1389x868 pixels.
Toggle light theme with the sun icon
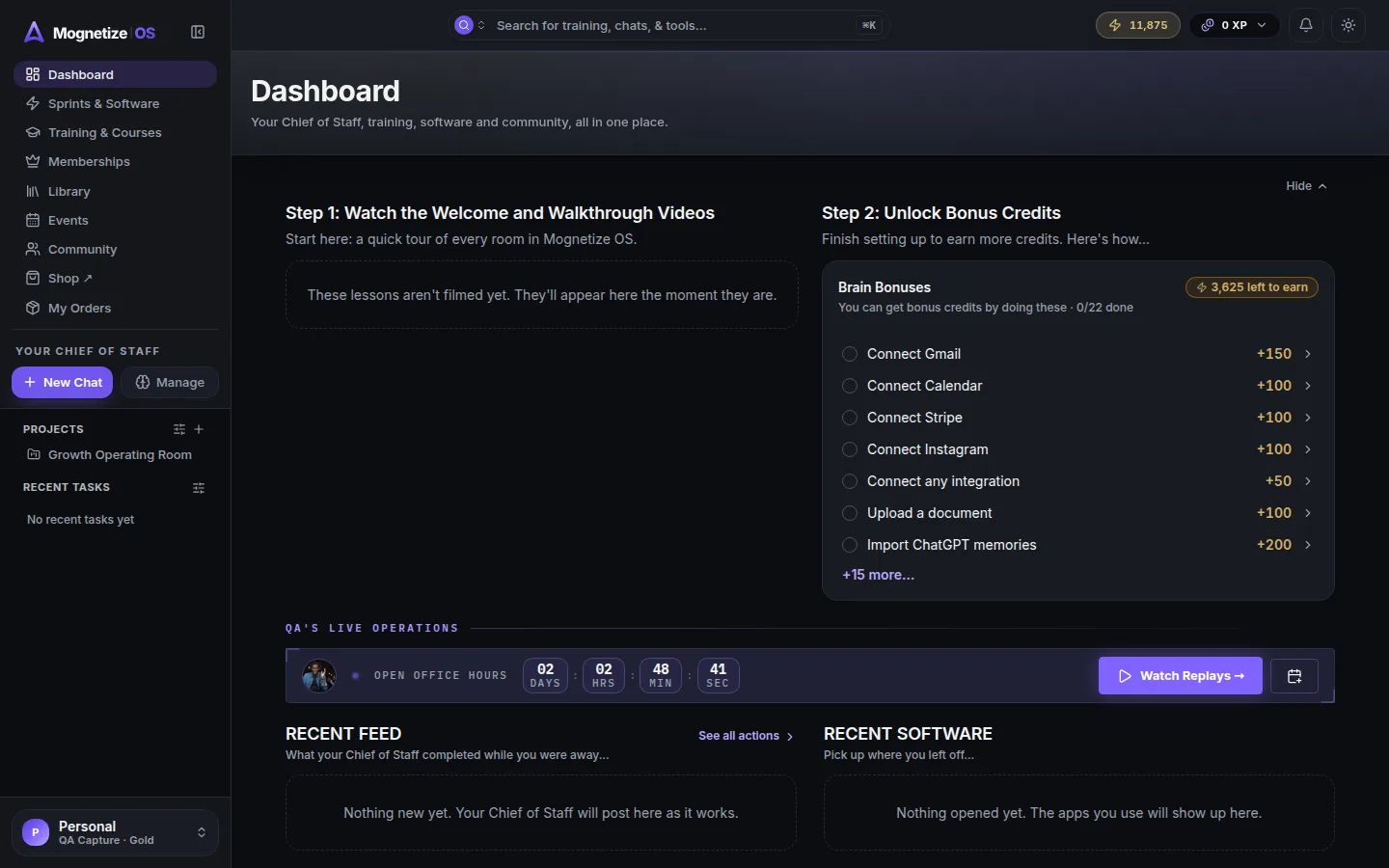coord(1348,25)
